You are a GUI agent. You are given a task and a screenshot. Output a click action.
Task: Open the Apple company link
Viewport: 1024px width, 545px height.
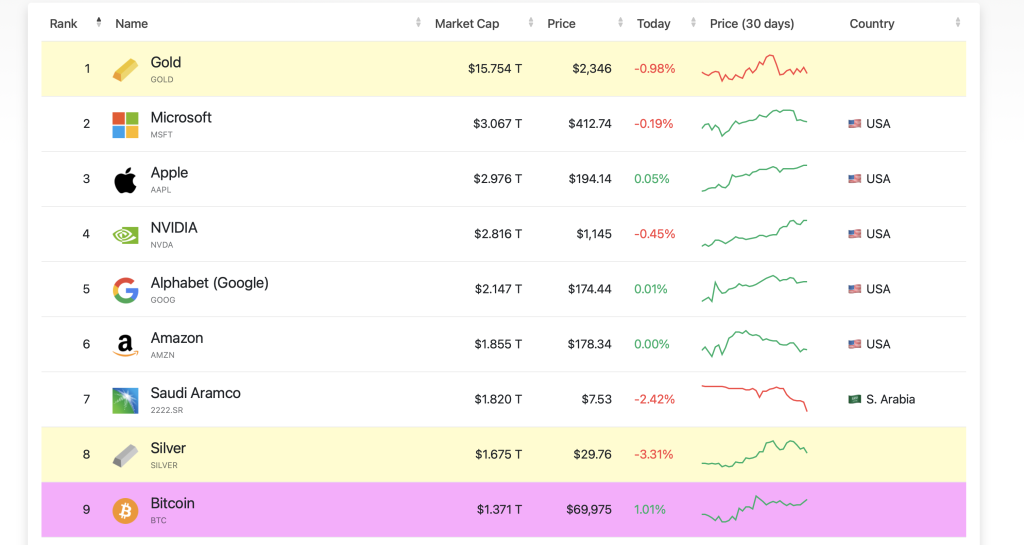click(169, 173)
